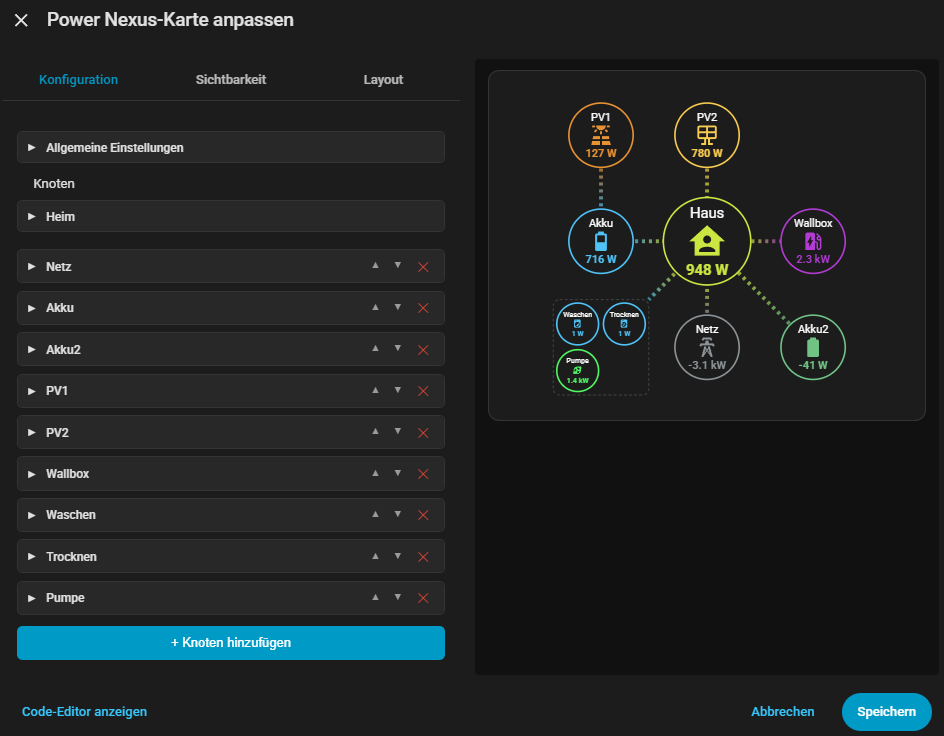Move the Wallbox node up
944x736 pixels.
(x=375, y=473)
